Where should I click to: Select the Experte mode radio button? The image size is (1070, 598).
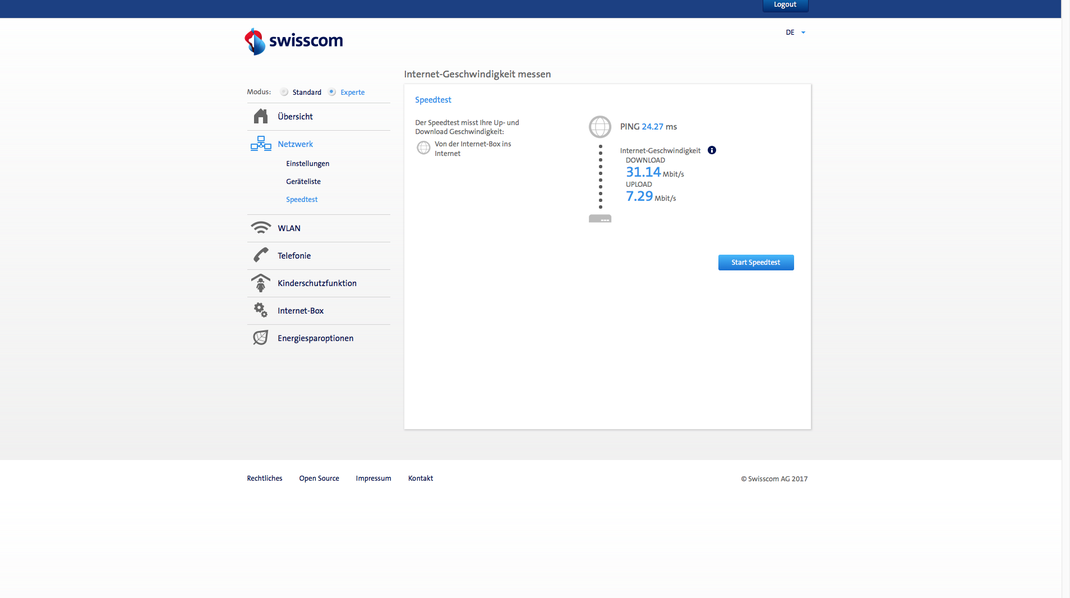pyautogui.click(x=332, y=92)
